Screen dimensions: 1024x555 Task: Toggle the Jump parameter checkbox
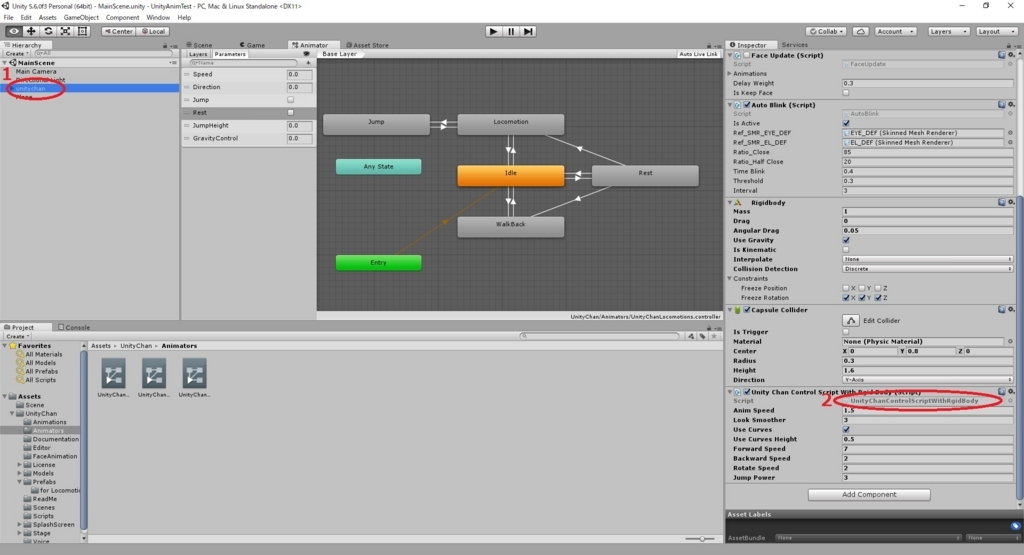point(291,100)
